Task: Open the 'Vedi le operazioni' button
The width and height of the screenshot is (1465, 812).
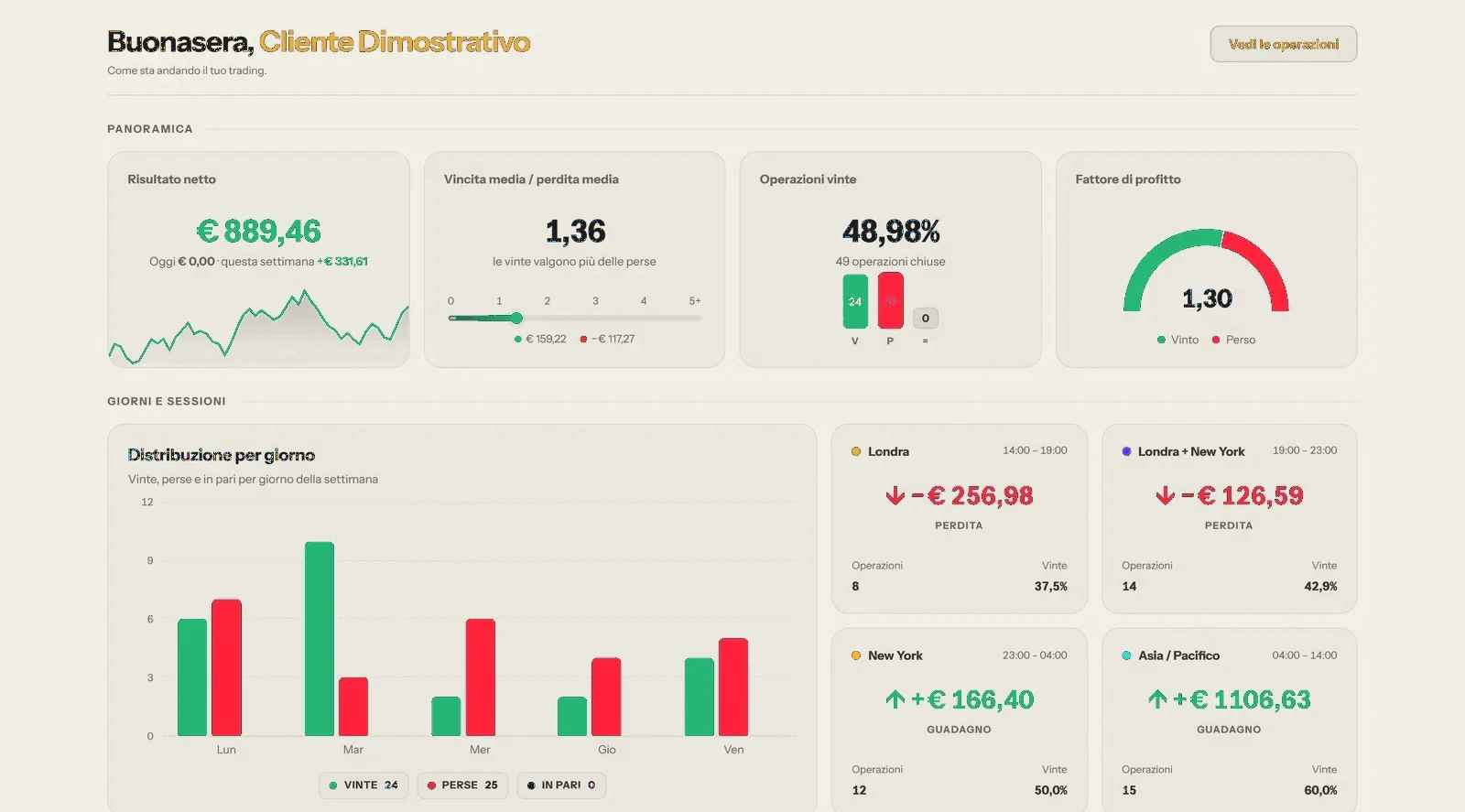Action: (x=1283, y=44)
